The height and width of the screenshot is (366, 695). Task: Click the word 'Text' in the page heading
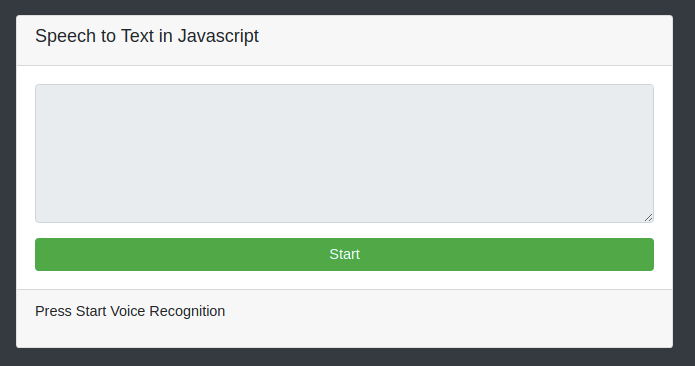[137, 36]
